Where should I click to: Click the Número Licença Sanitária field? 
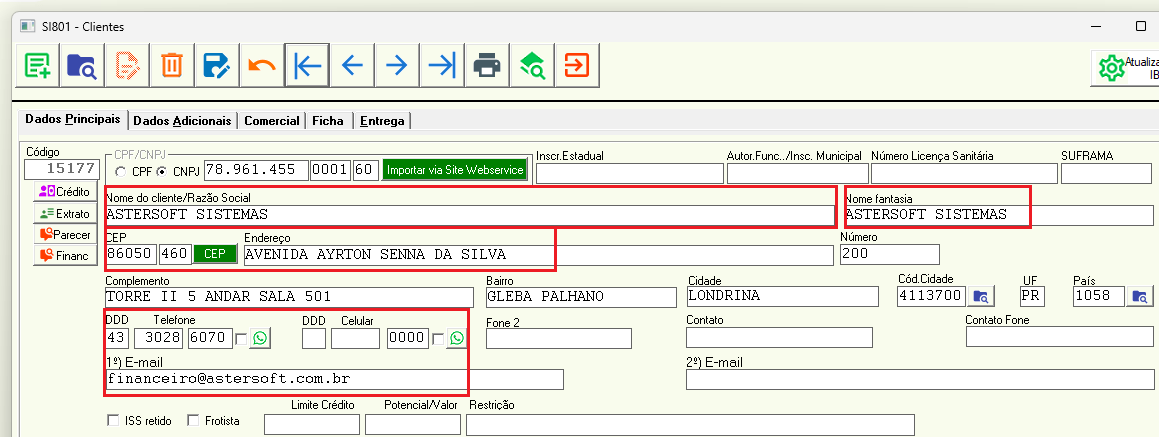click(x=964, y=174)
